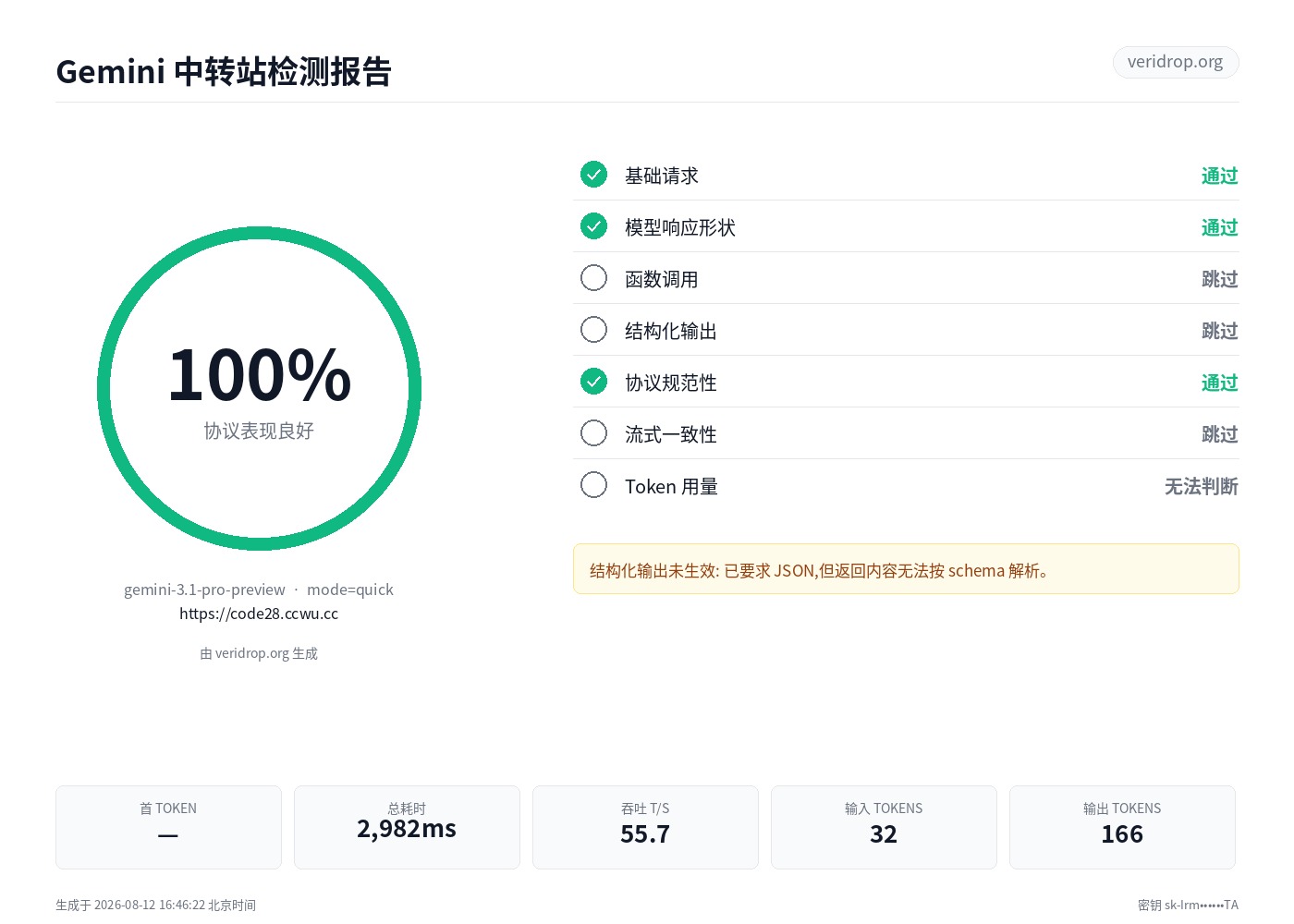The width and height of the screenshot is (1294, 924).
Task: Click the yellow 结构化输出未生效 warning banner
Action: pyautogui.click(x=906, y=569)
